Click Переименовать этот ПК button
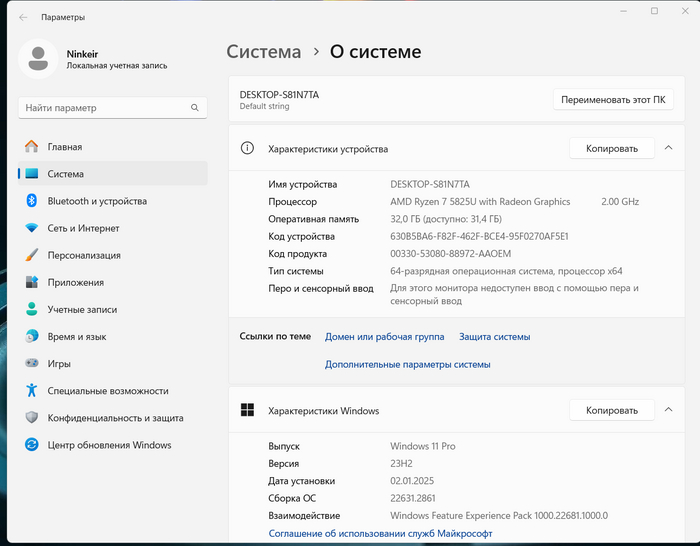700x546 pixels. click(614, 100)
